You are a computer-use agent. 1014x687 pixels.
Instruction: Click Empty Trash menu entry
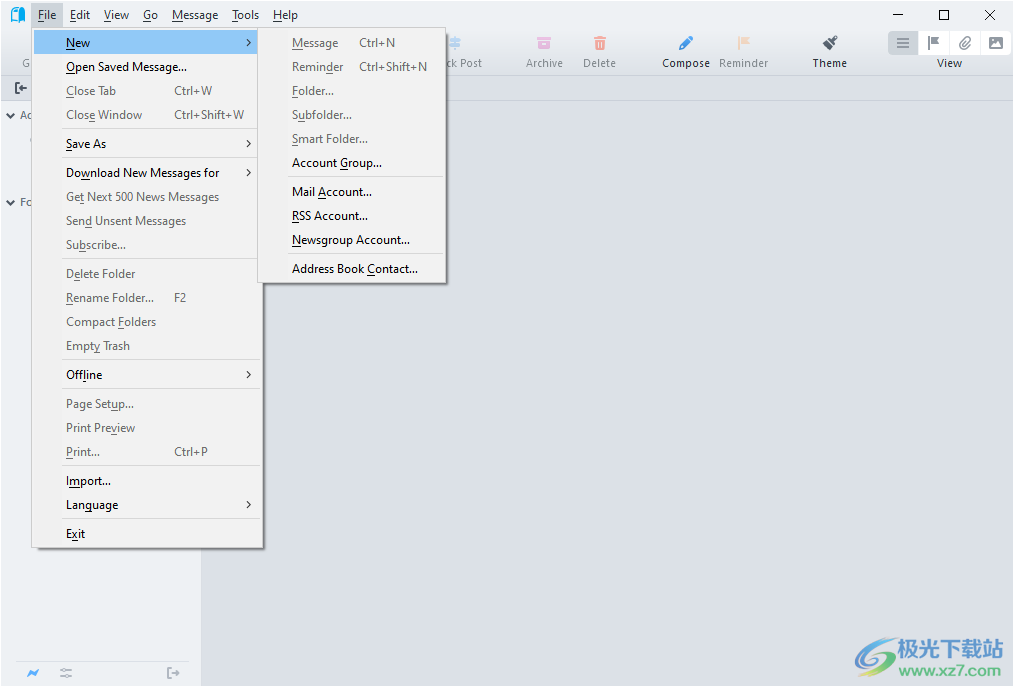coord(147,346)
